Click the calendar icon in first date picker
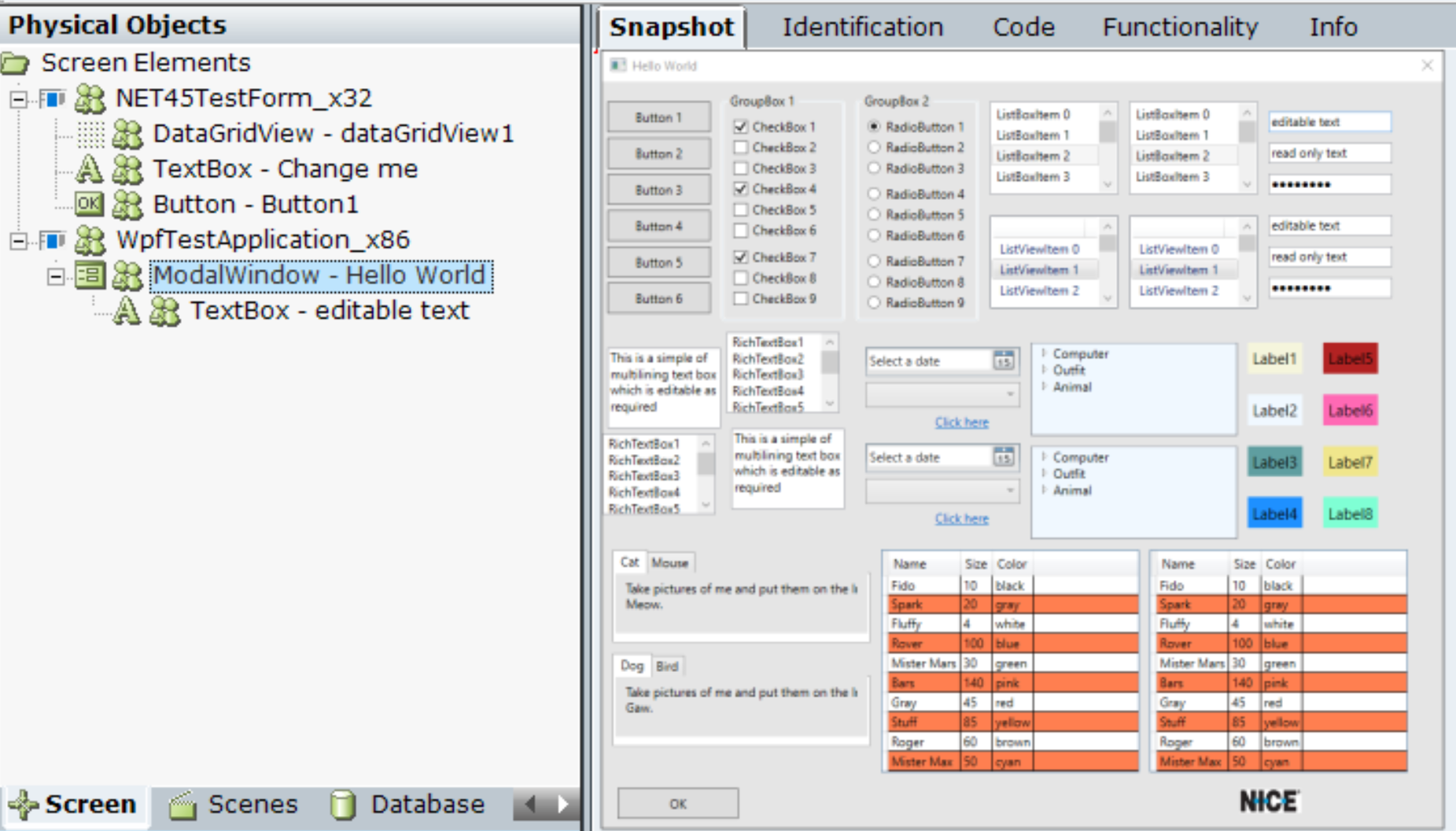Screen dimensions: 1456x831 [x=1003, y=361]
